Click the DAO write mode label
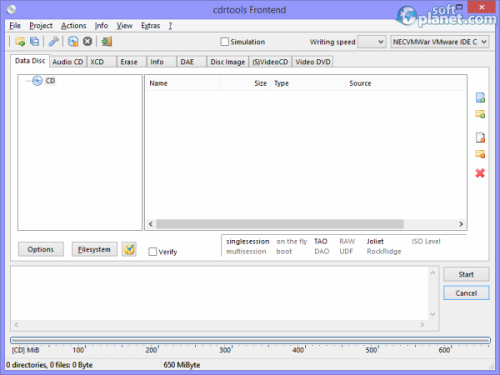 tap(322, 251)
